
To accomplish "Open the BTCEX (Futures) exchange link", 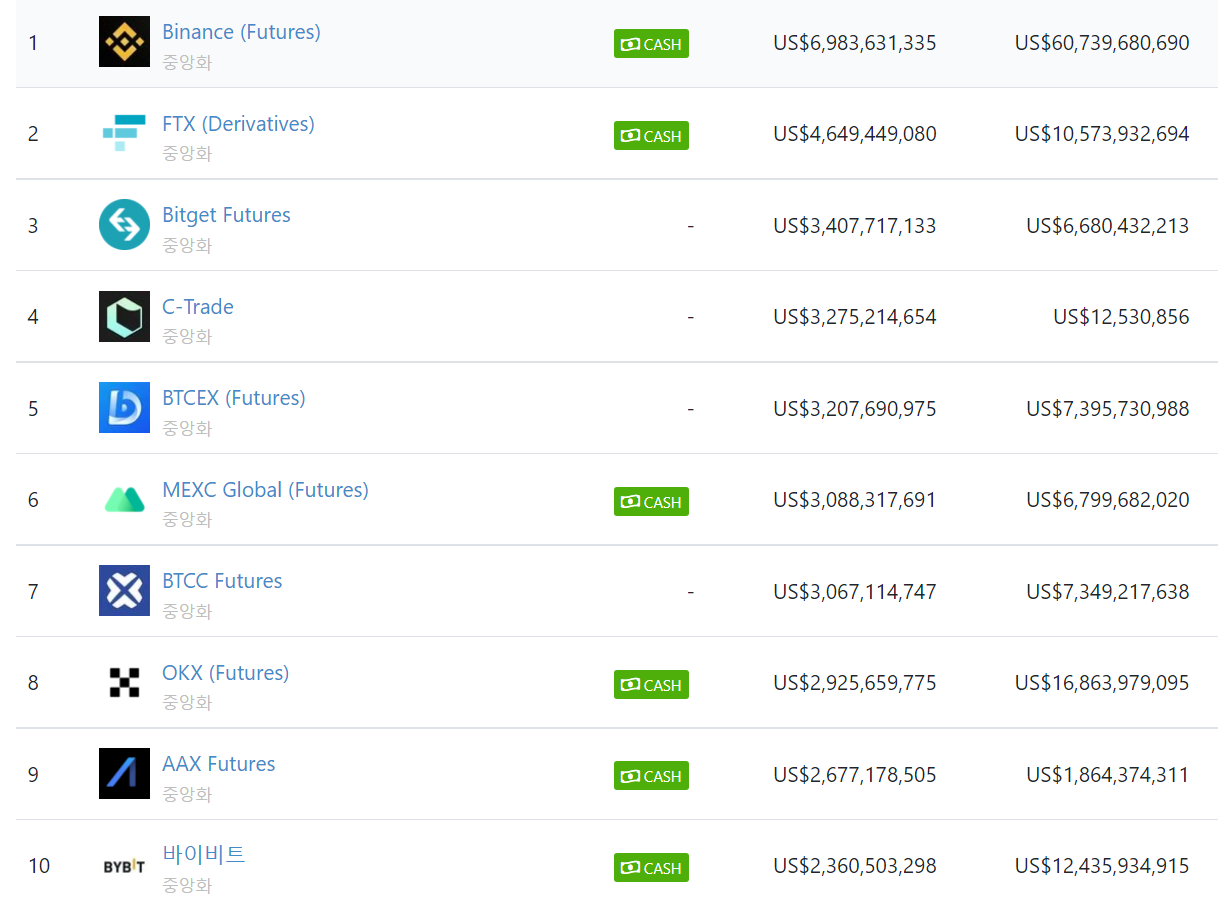I will coord(234,398).
